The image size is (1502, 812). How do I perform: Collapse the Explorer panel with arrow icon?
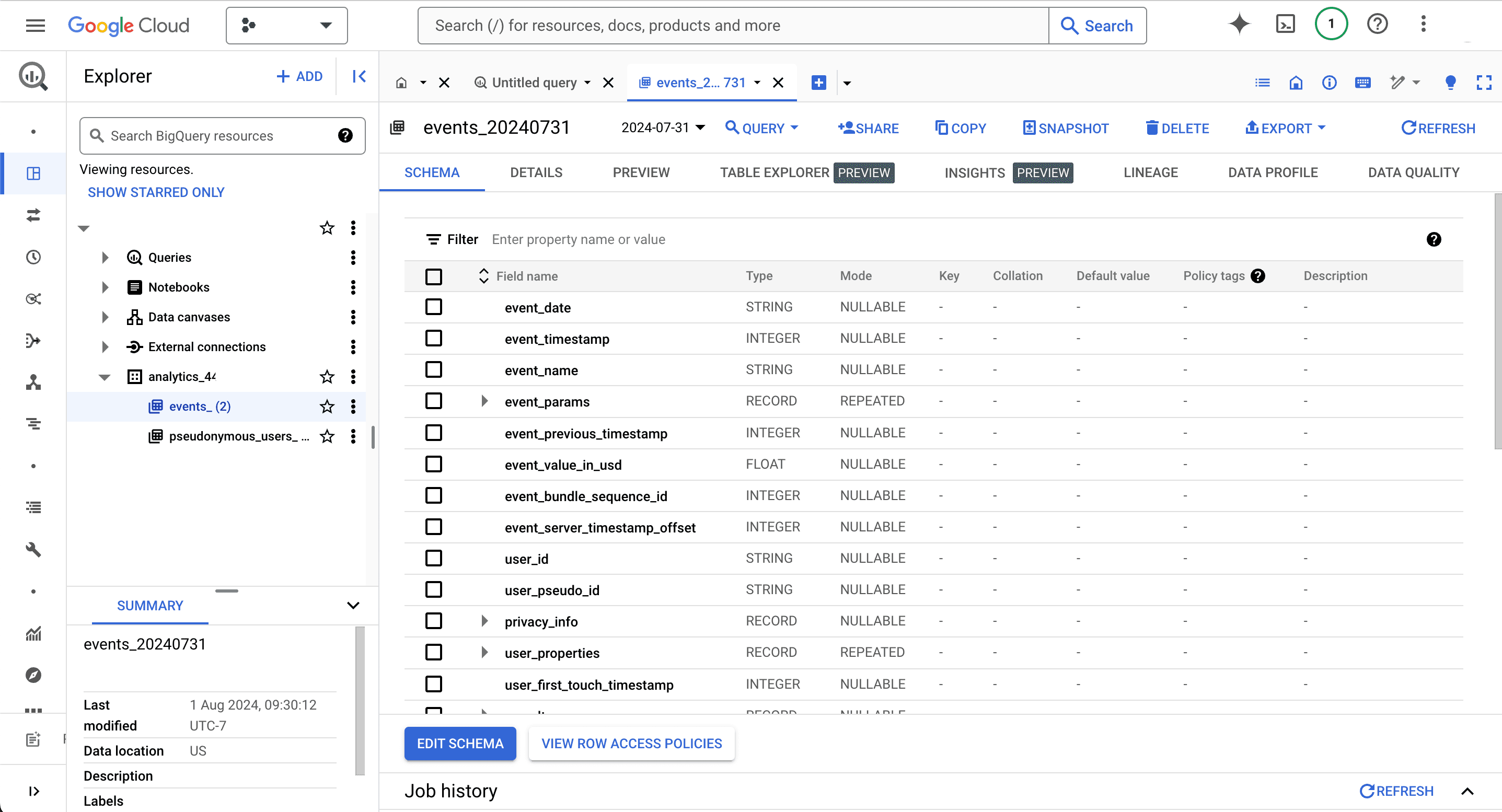(x=359, y=76)
